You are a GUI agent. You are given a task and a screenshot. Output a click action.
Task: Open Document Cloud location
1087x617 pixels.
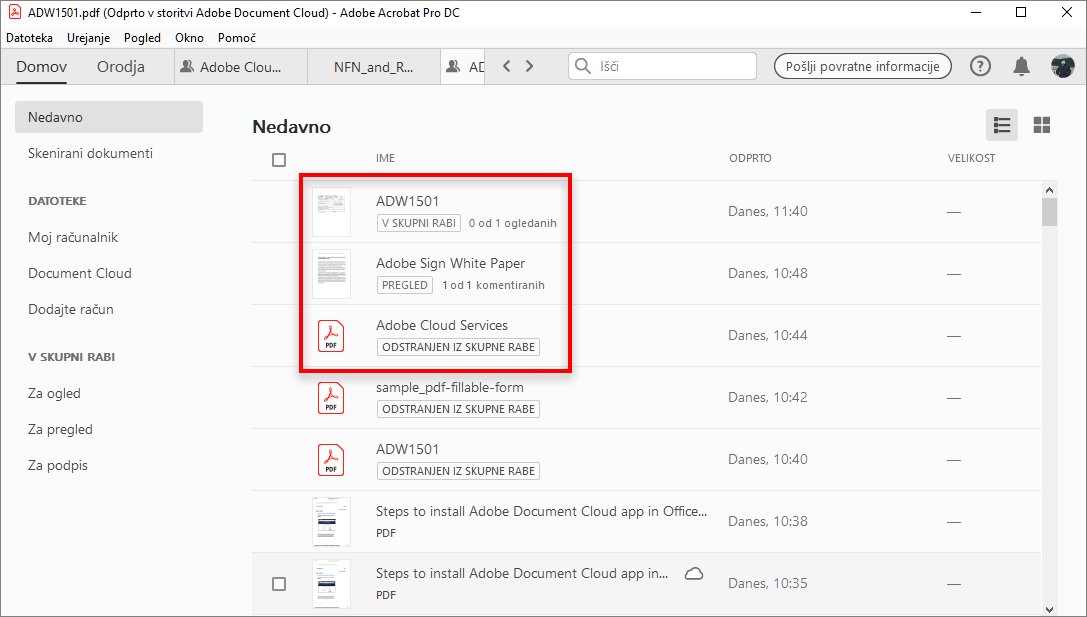(80, 273)
